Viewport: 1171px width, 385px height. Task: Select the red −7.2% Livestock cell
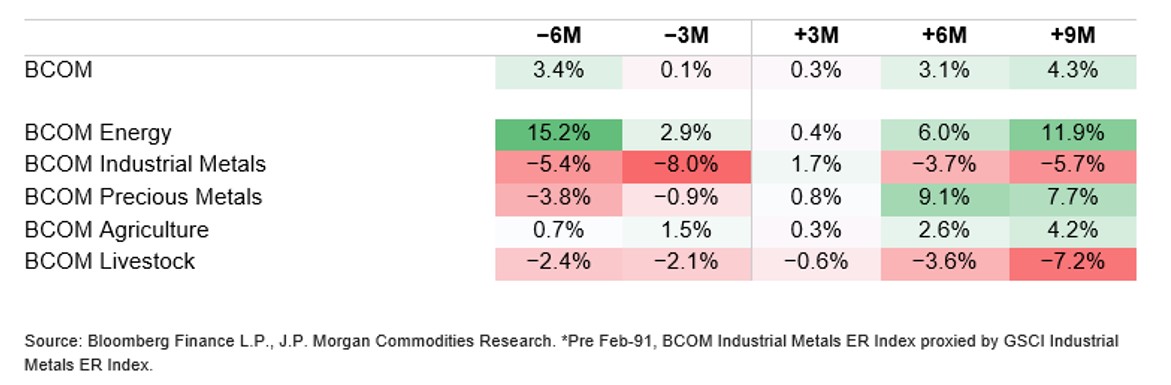1072,263
